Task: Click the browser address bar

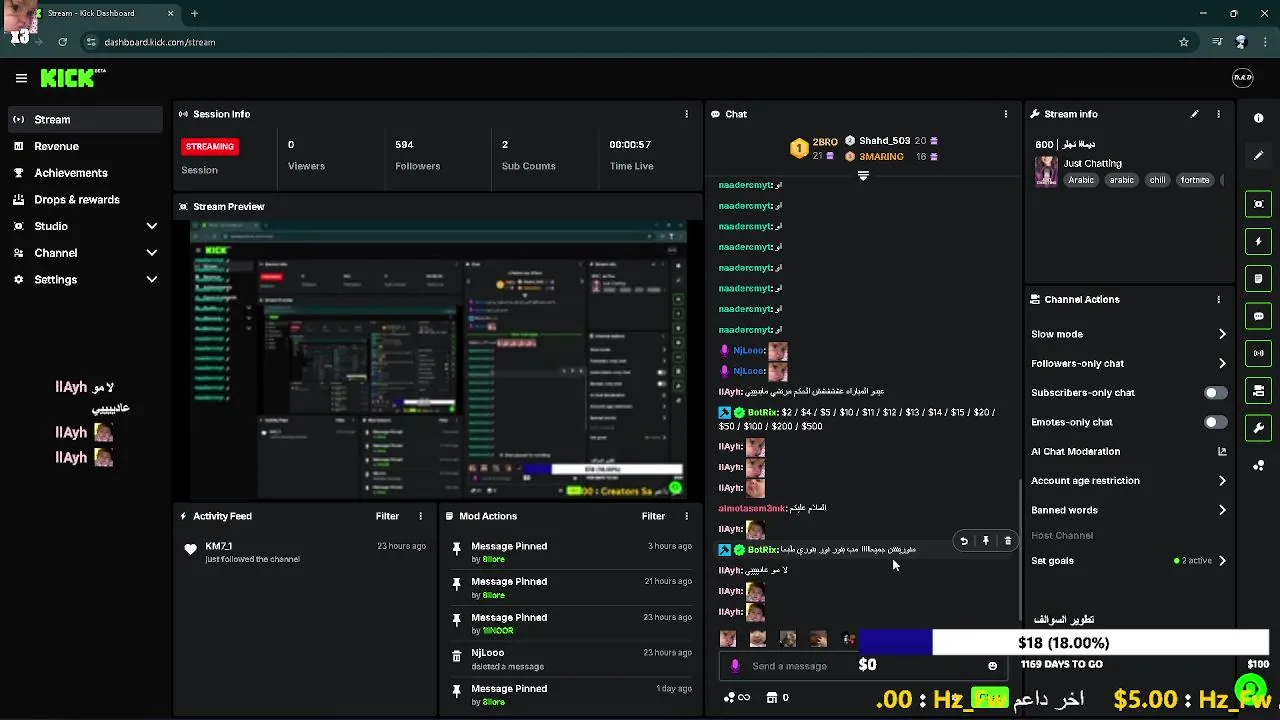Action: (630, 42)
